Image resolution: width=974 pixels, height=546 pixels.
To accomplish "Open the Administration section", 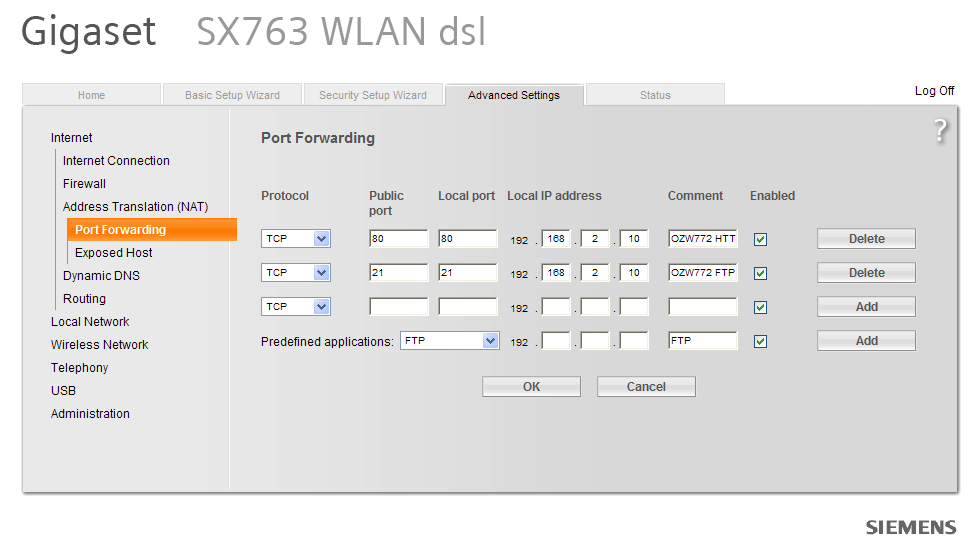I will point(90,413).
